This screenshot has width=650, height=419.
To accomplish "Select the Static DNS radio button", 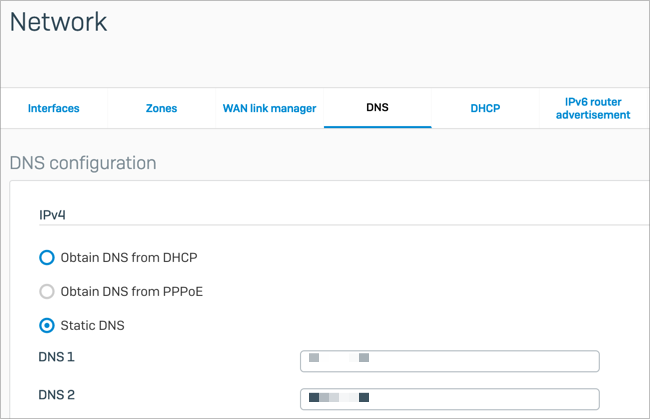I will point(47,325).
